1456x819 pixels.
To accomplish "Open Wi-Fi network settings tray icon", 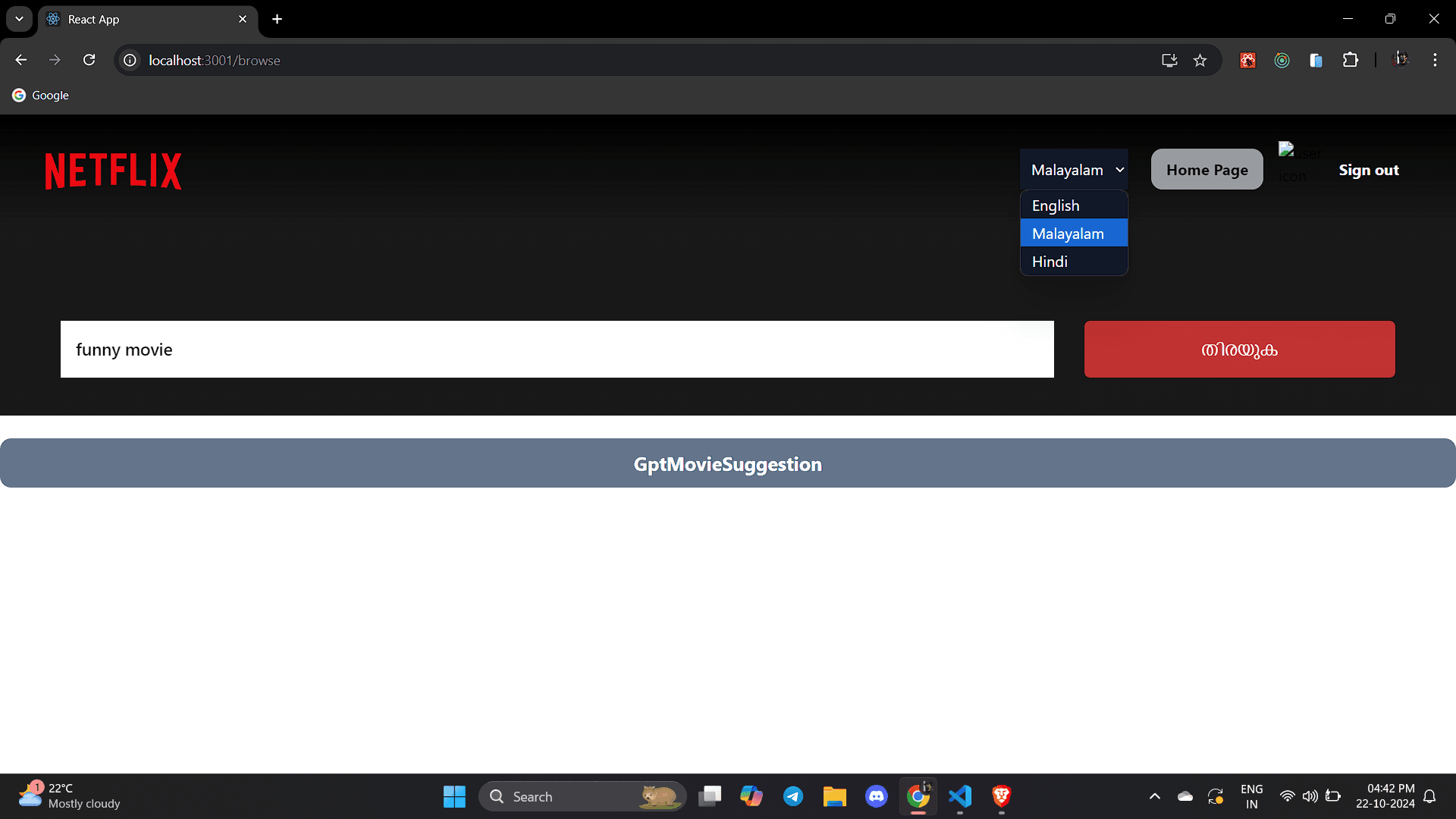I will click(x=1287, y=796).
